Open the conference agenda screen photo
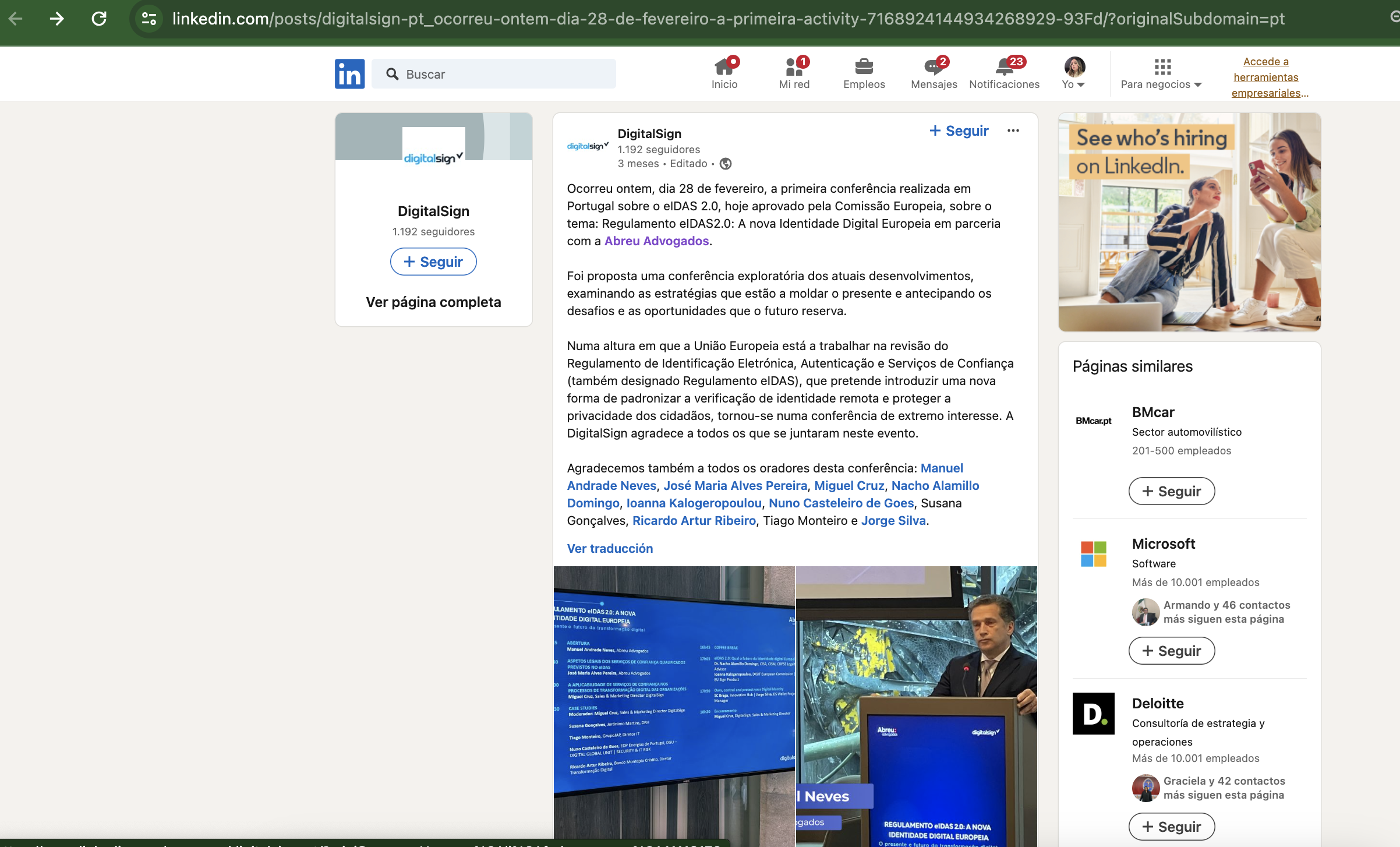The width and height of the screenshot is (1400, 847). coord(674,699)
